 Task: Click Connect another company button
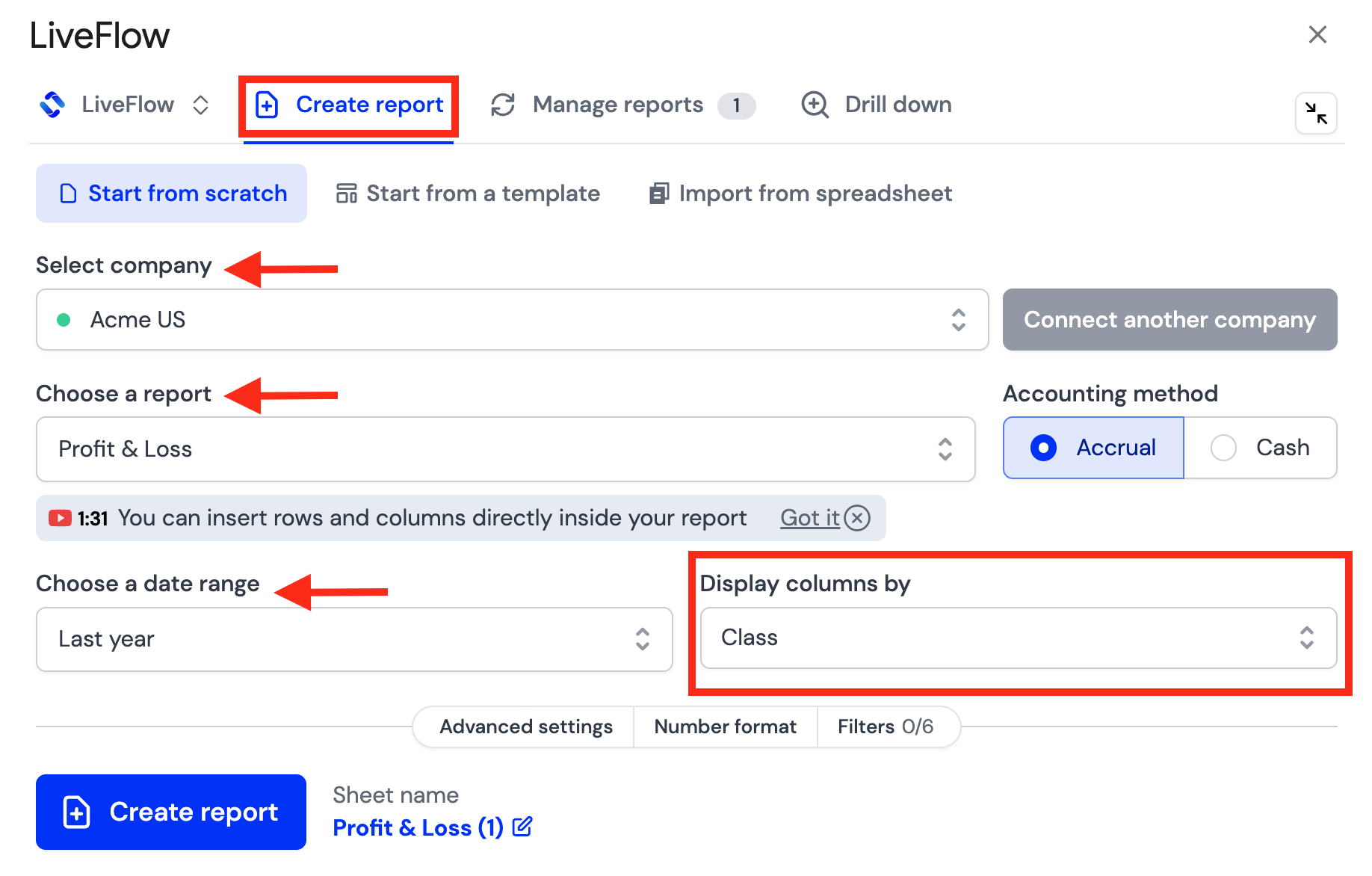click(1170, 320)
